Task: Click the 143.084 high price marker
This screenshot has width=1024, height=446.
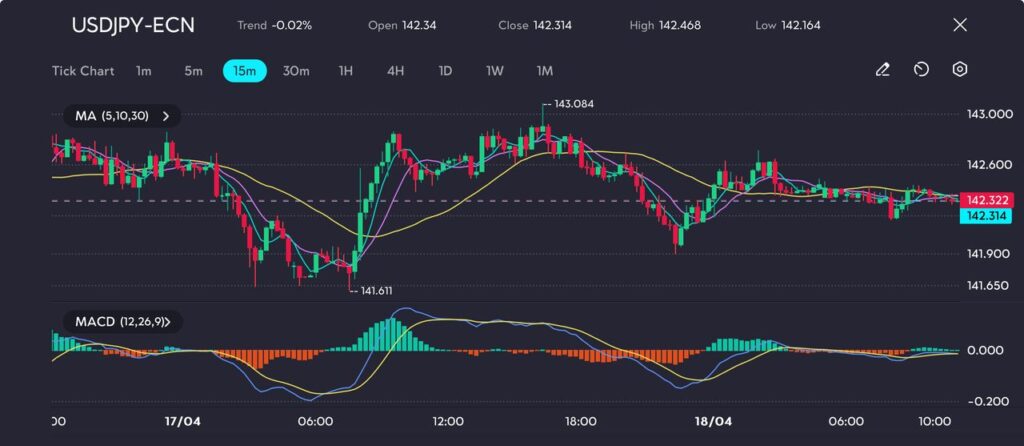Action: (x=566, y=104)
